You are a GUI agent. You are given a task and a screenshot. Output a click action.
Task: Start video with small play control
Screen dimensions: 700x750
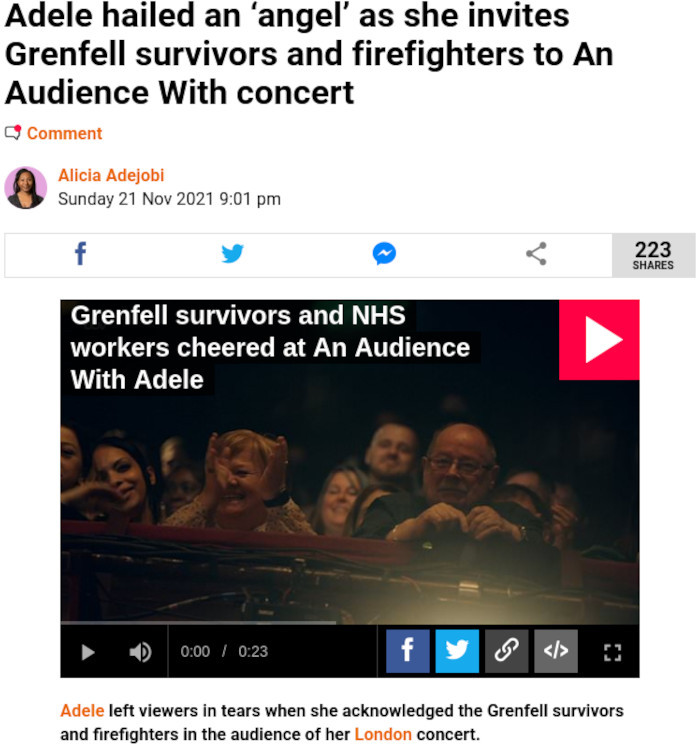click(x=88, y=652)
